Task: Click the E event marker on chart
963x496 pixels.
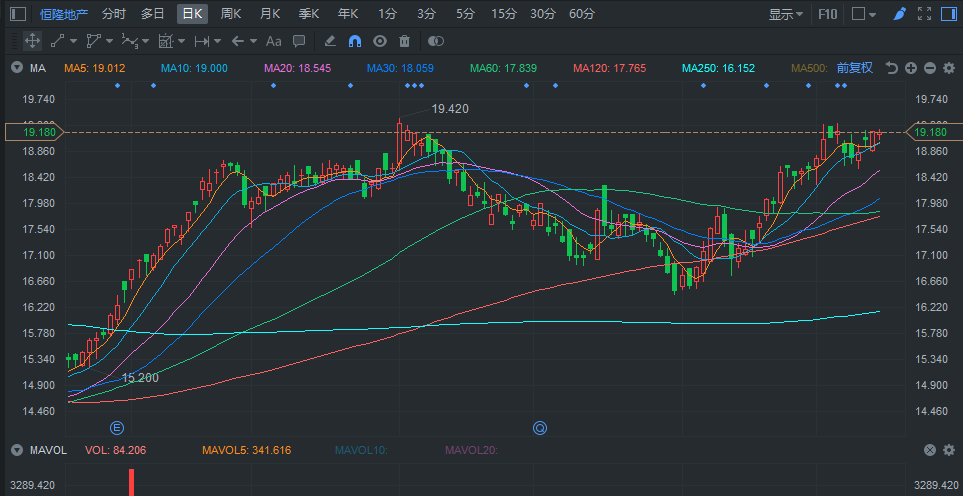Action: pyautogui.click(x=117, y=427)
